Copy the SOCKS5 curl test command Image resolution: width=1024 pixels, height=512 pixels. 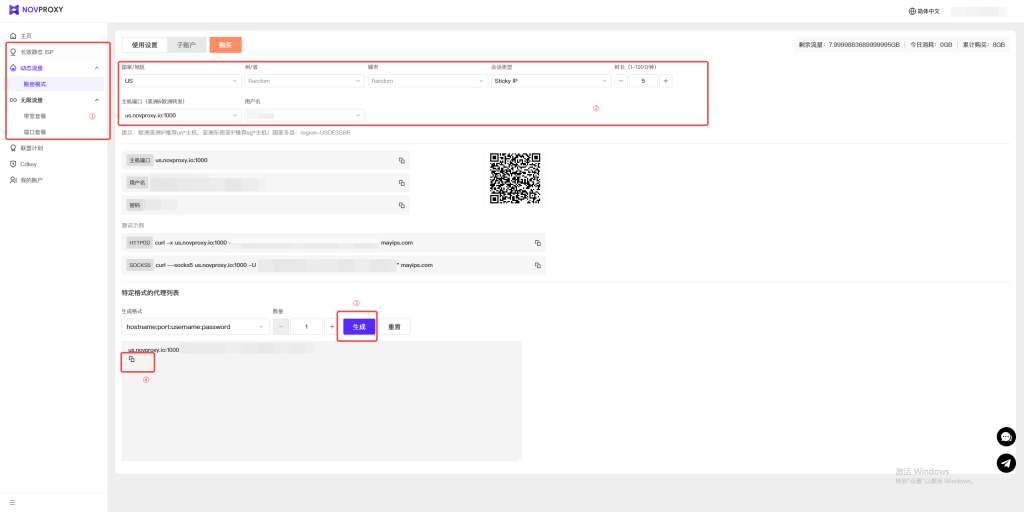click(x=537, y=265)
